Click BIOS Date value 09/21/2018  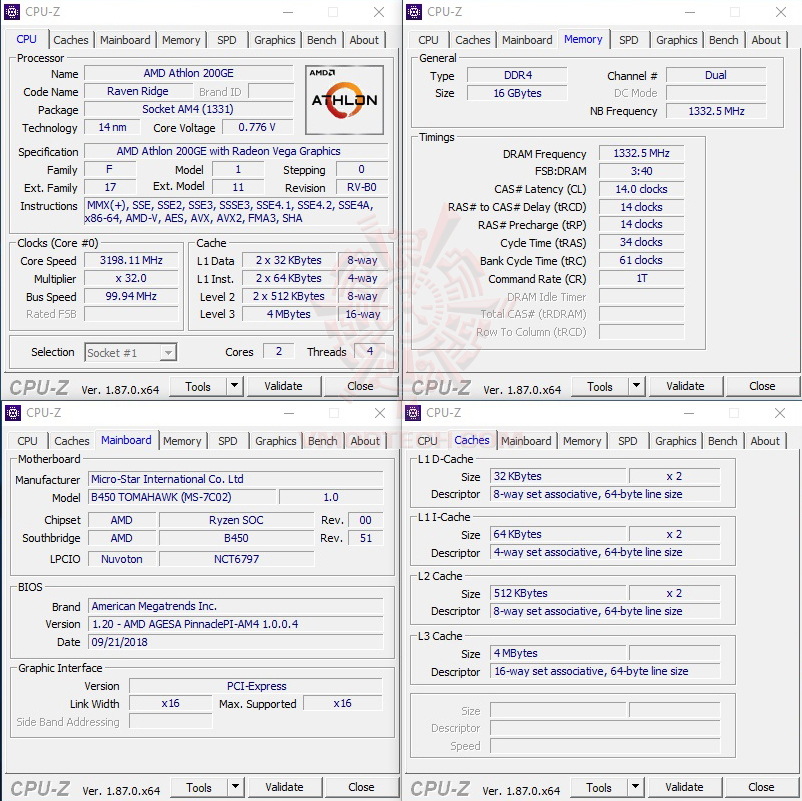point(236,642)
